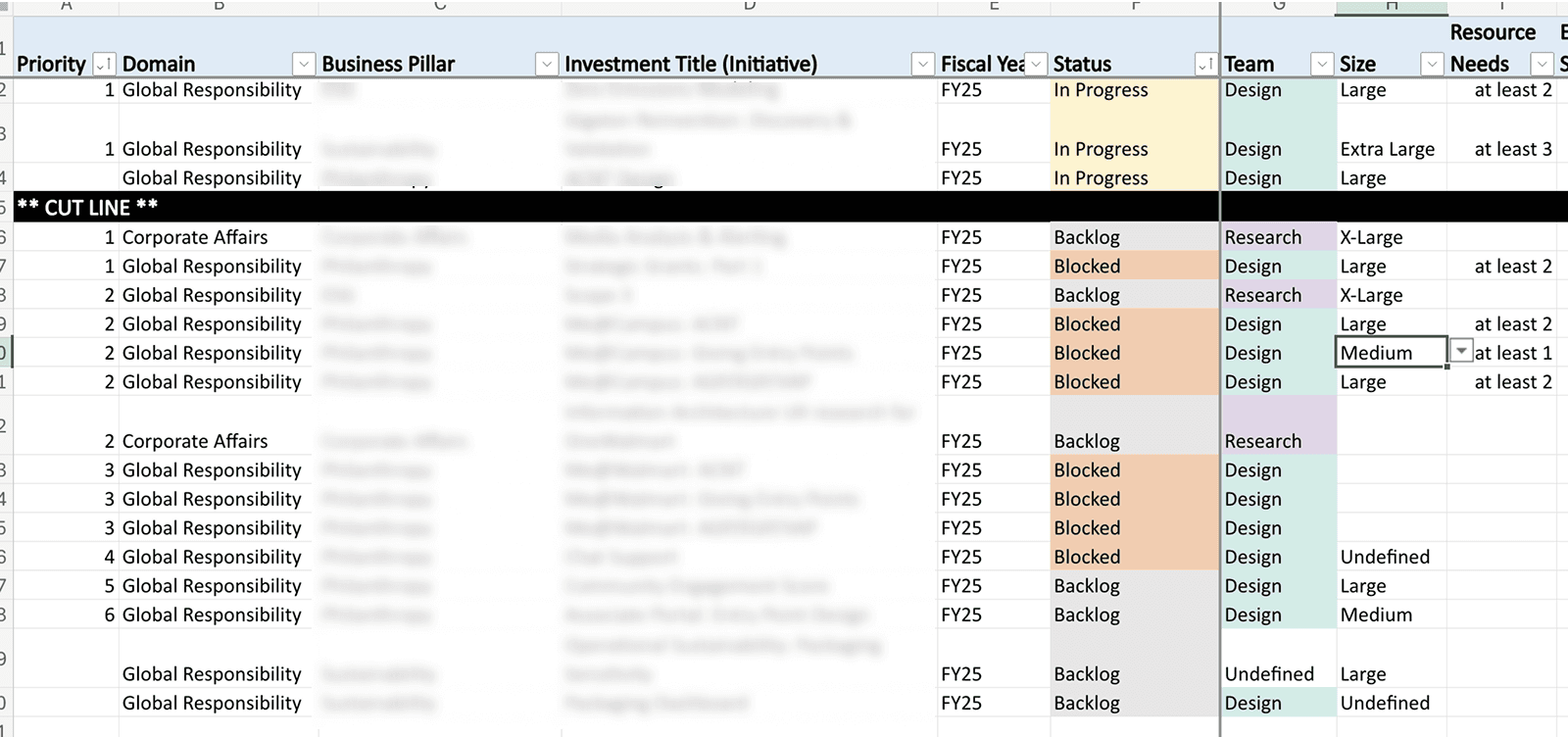
Task: Open the Priority column sort filter button
Action: tap(105, 65)
